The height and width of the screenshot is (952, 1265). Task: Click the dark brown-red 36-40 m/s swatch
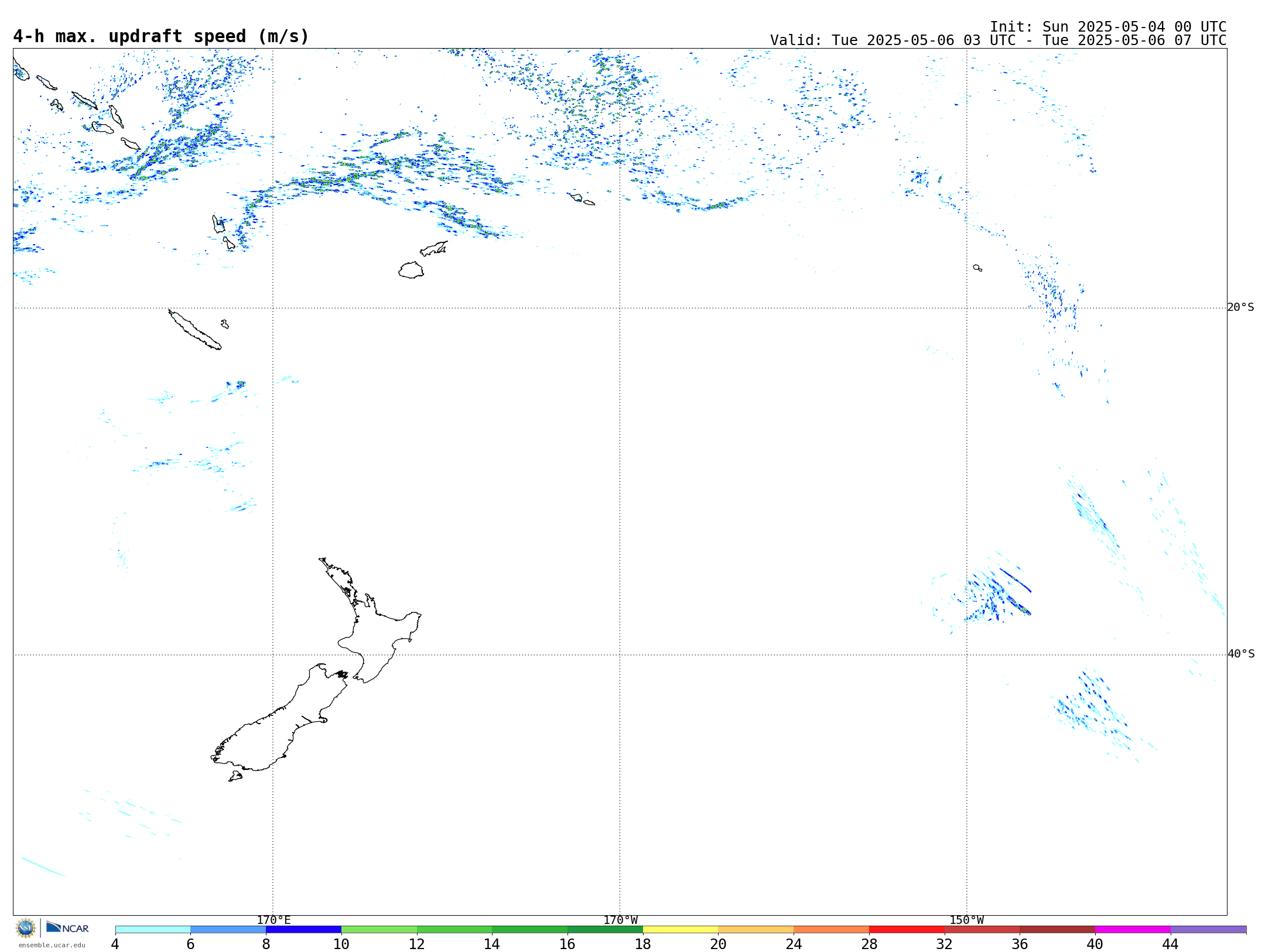(1058, 929)
